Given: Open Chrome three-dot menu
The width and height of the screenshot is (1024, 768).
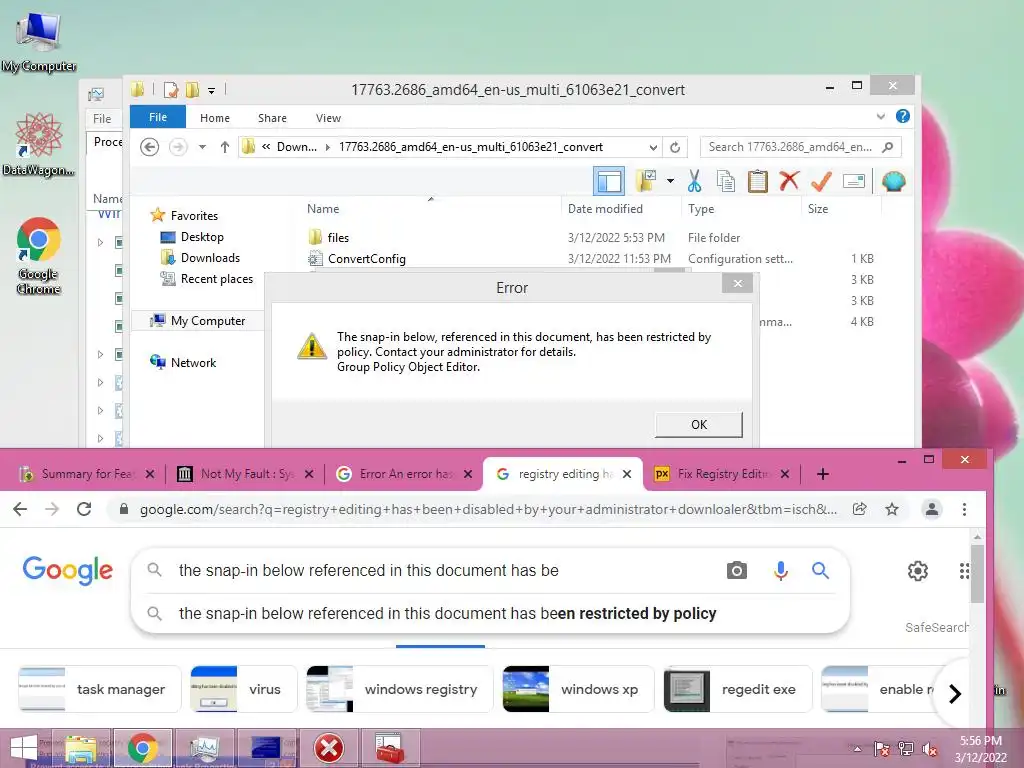Looking at the screenshot, I should [964, 509].
